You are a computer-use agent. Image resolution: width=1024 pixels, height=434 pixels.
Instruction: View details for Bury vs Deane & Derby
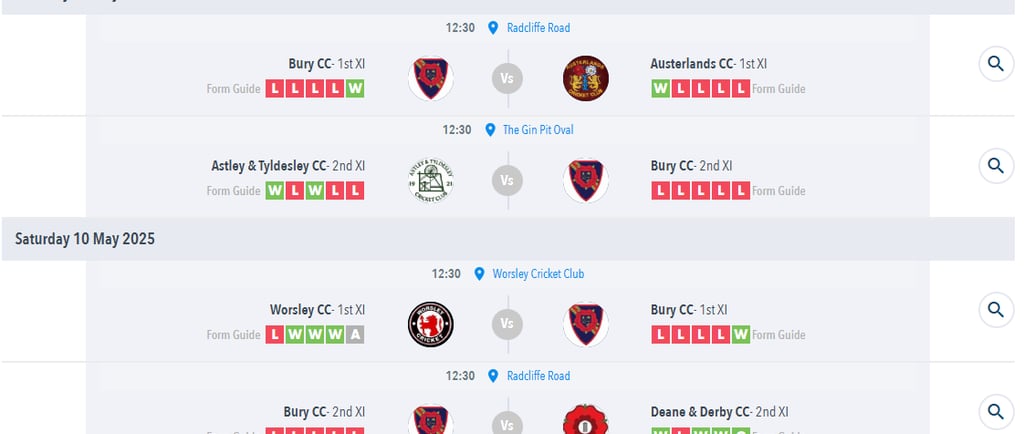click(x=996, y=412)
